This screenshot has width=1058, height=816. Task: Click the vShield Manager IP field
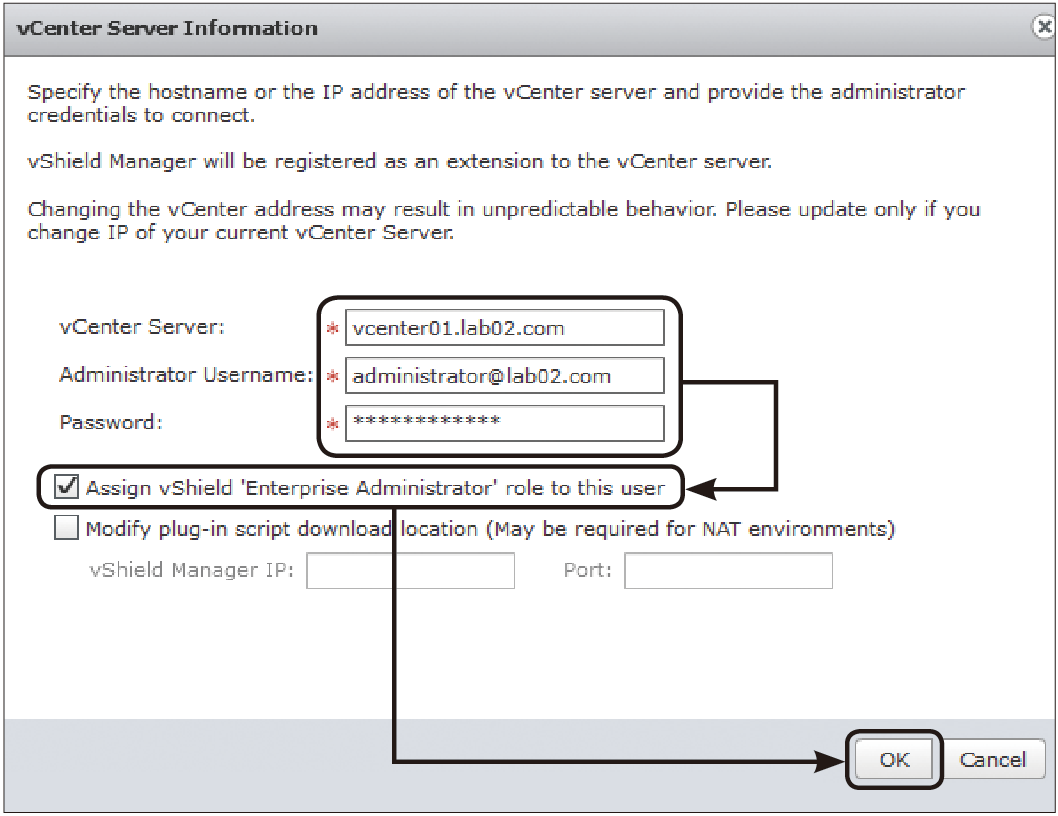410,570
